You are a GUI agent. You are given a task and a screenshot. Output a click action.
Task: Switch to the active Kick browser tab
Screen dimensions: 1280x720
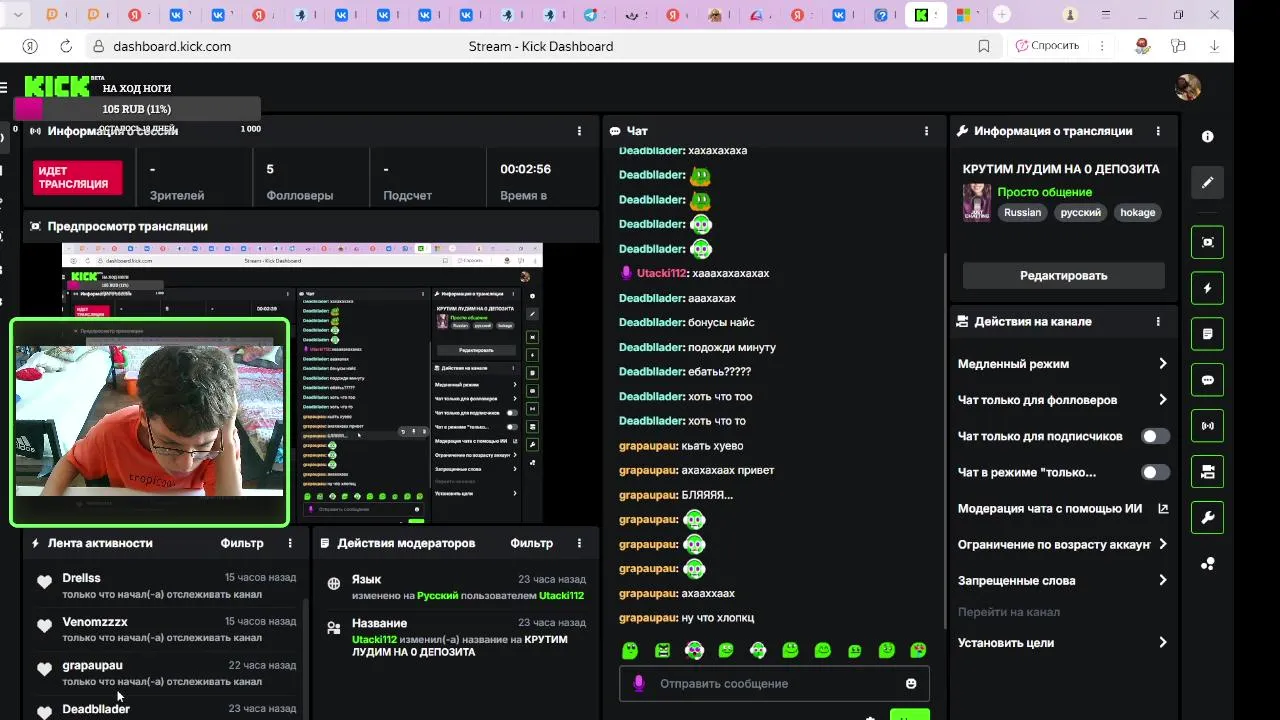[x=926, y=15]
